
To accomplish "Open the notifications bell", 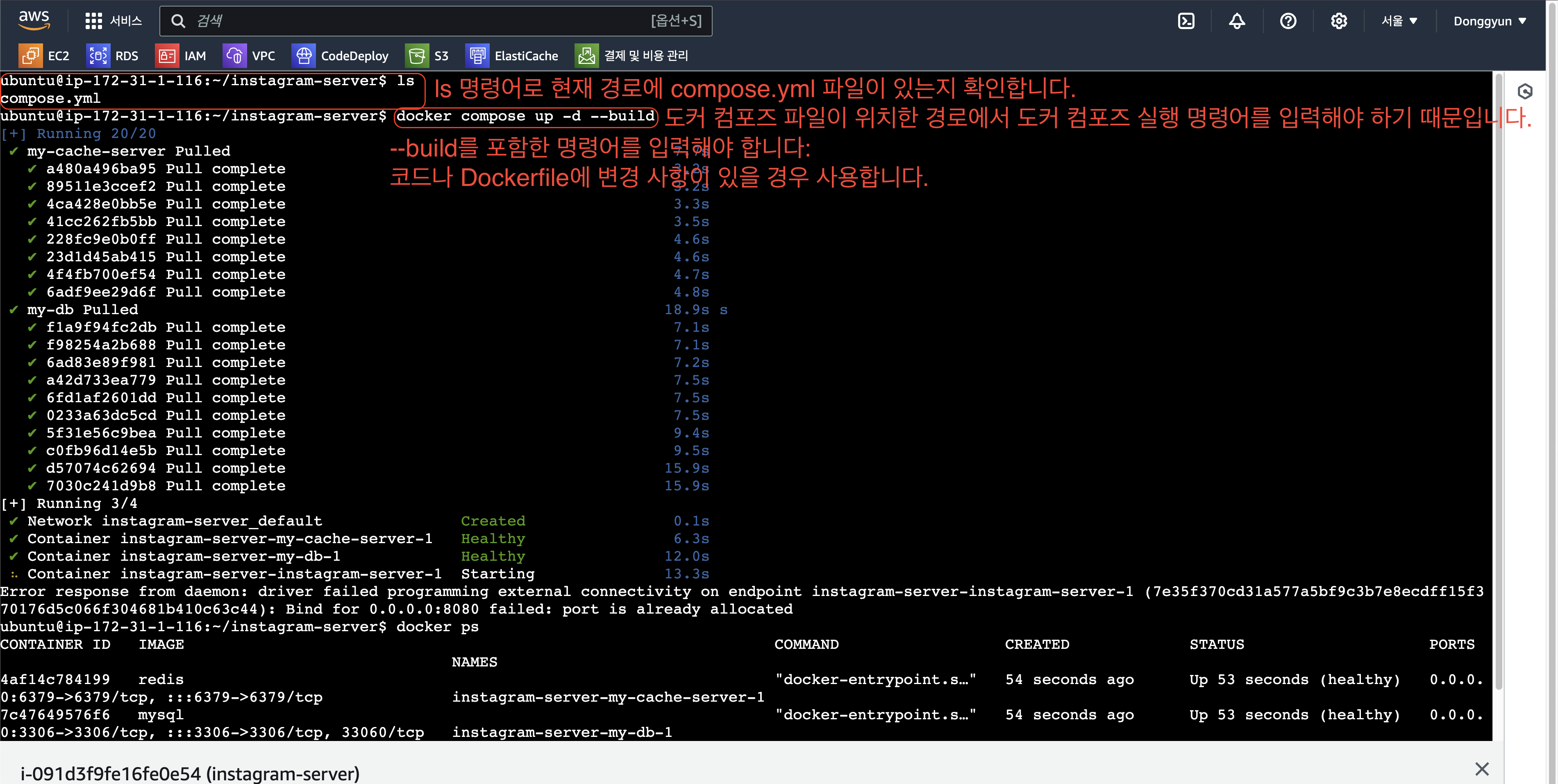I will 1237,21.
